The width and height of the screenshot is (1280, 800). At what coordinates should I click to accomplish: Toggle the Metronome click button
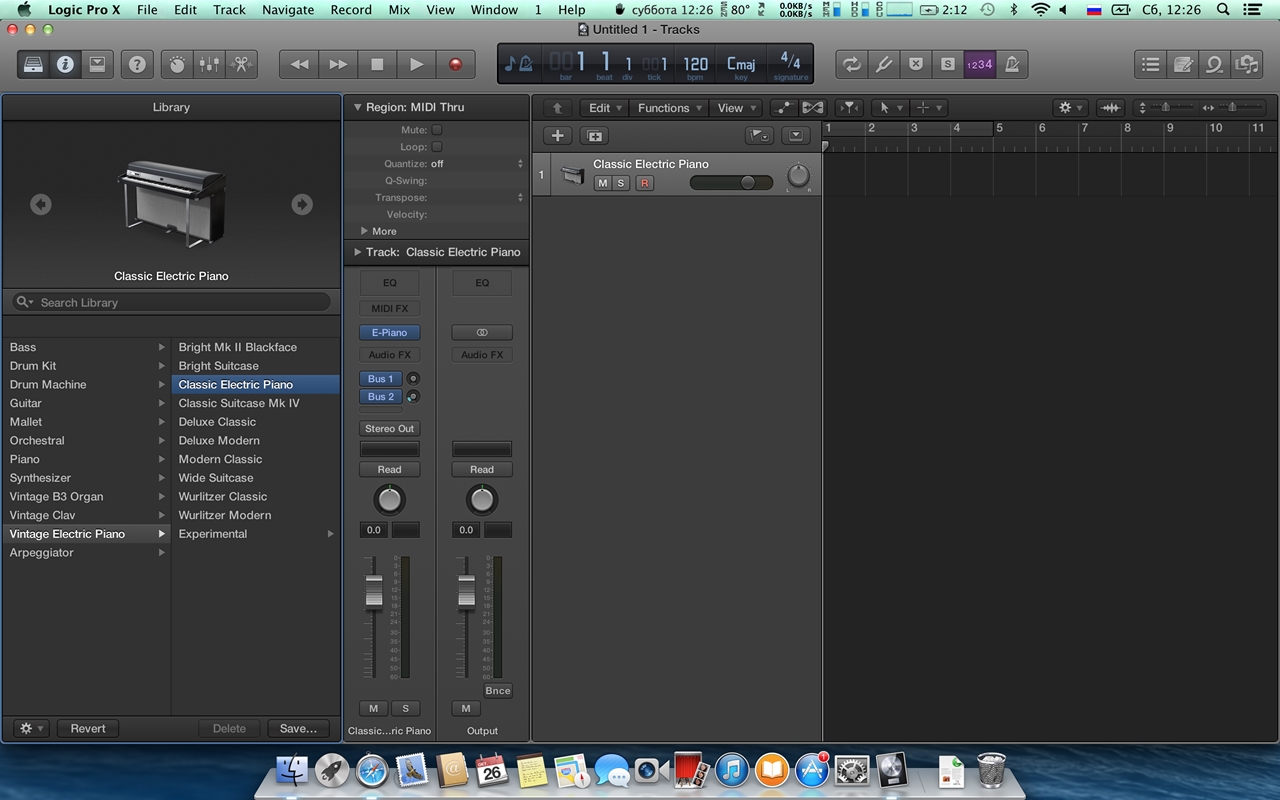click(x=1011, y=64)
